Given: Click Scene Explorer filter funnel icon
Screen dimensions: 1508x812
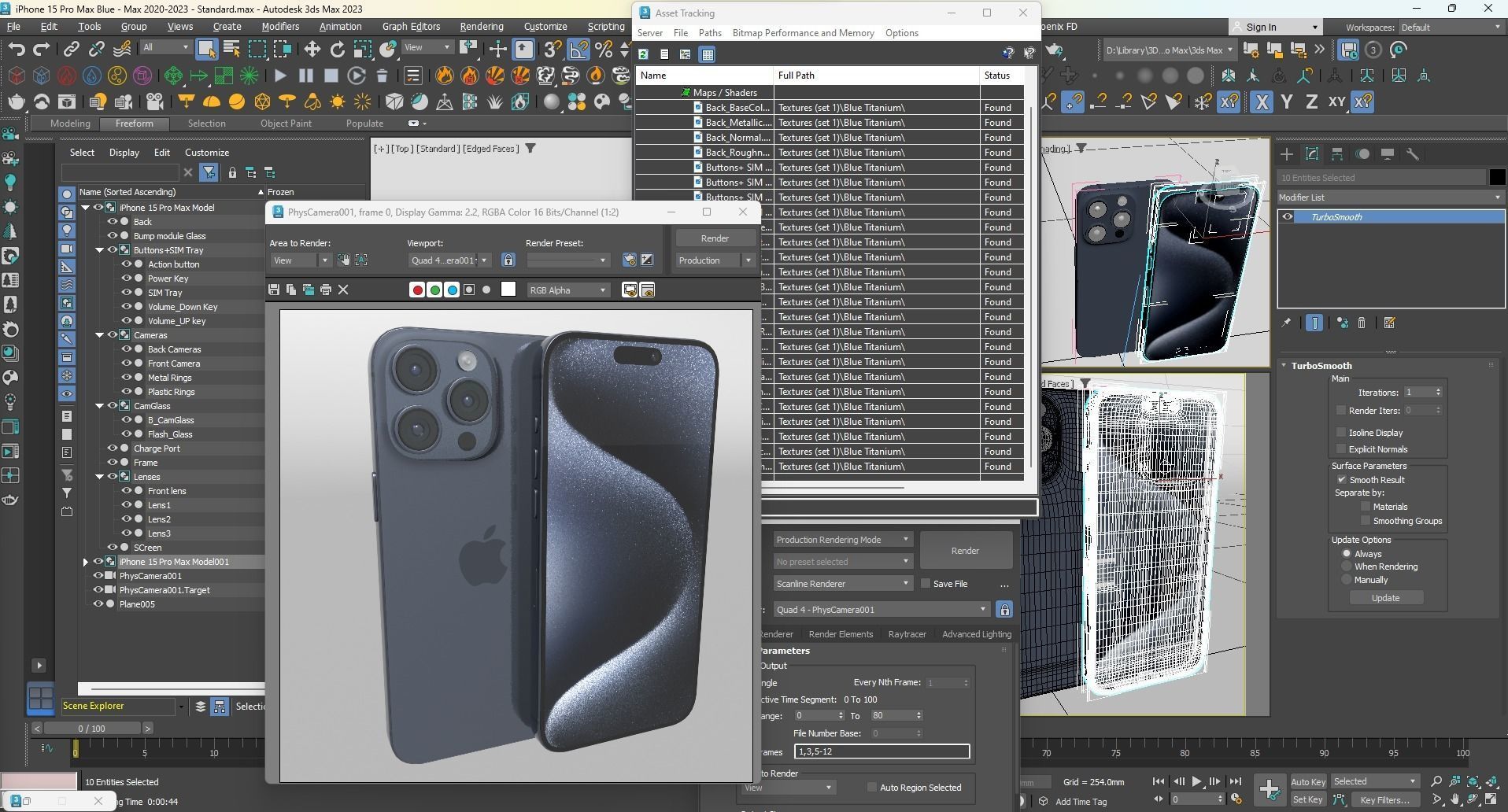Looking at the screenshot, I should click(x=209, y=172).
